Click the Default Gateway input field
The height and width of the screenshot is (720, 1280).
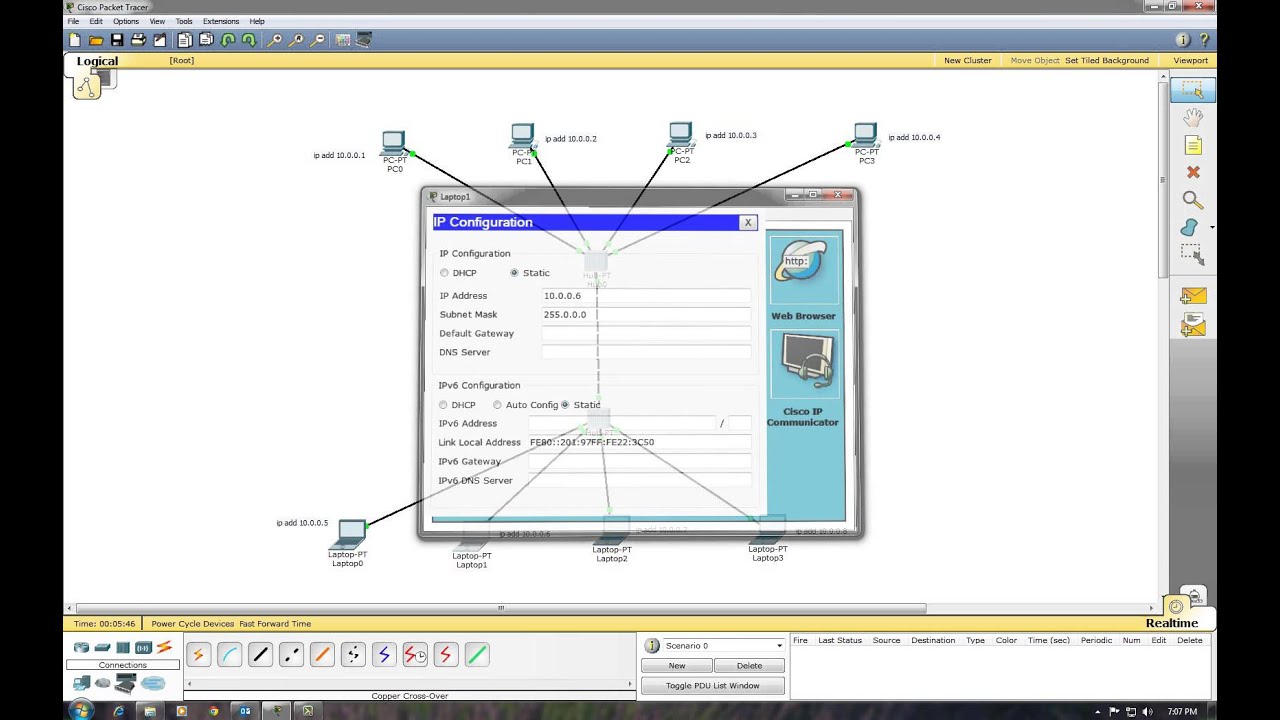click(646, 334)
